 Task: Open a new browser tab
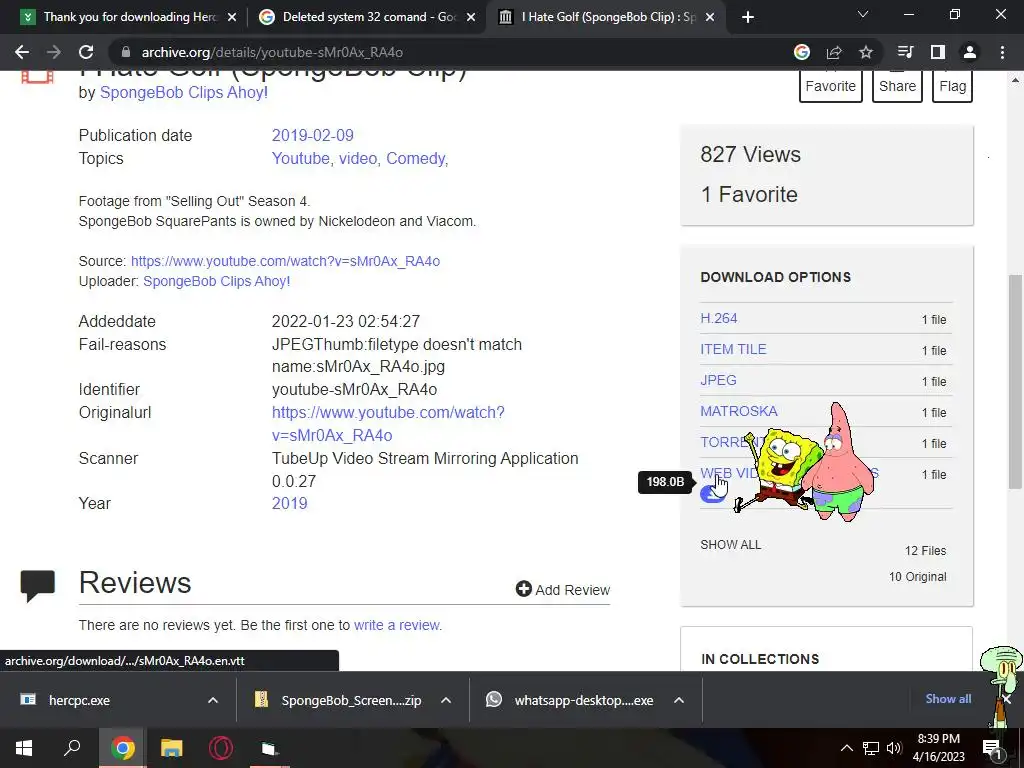pyautogui.click(x=748, y=17)
